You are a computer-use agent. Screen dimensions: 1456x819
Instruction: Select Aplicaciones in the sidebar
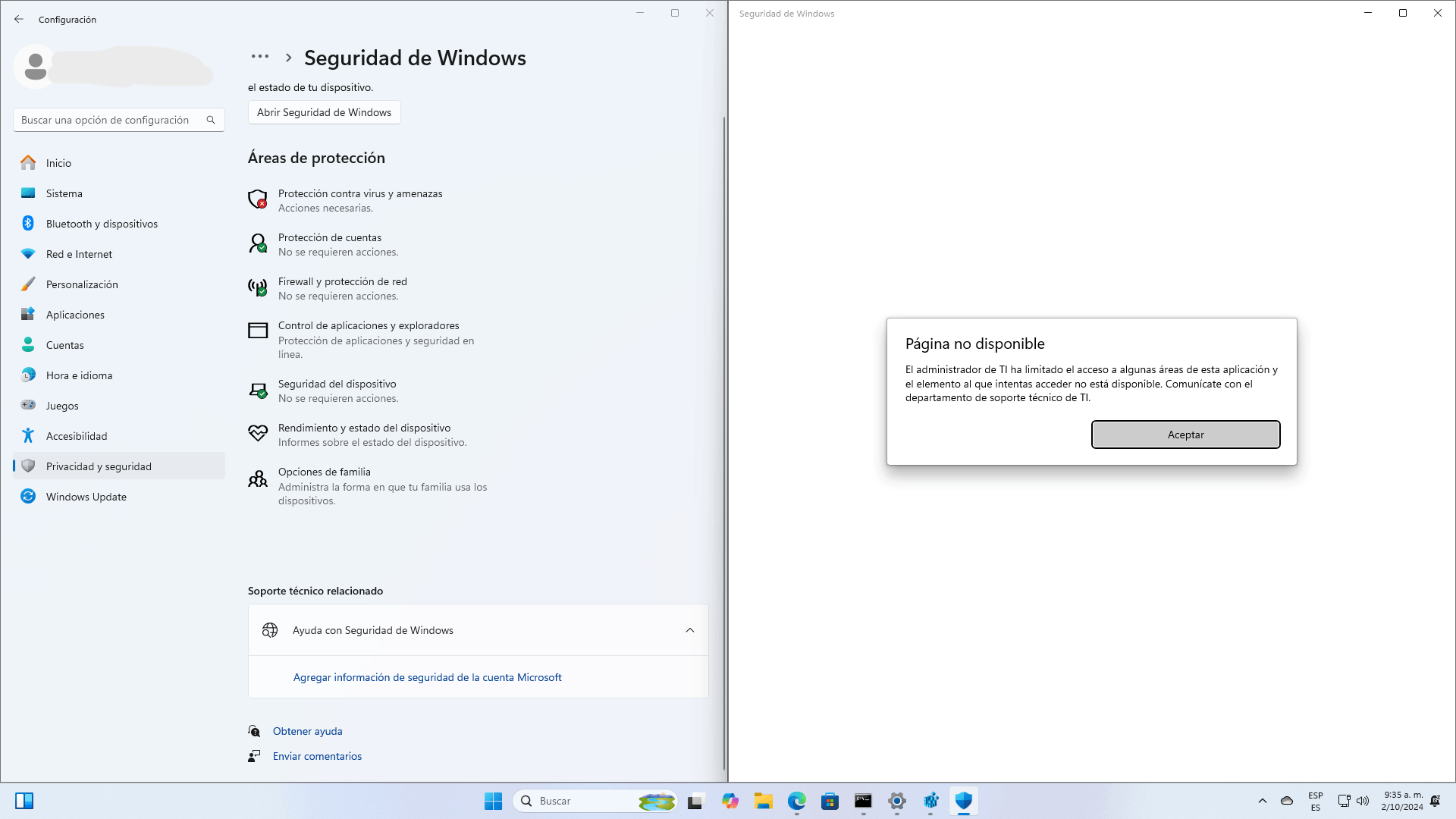click(118, 315)
